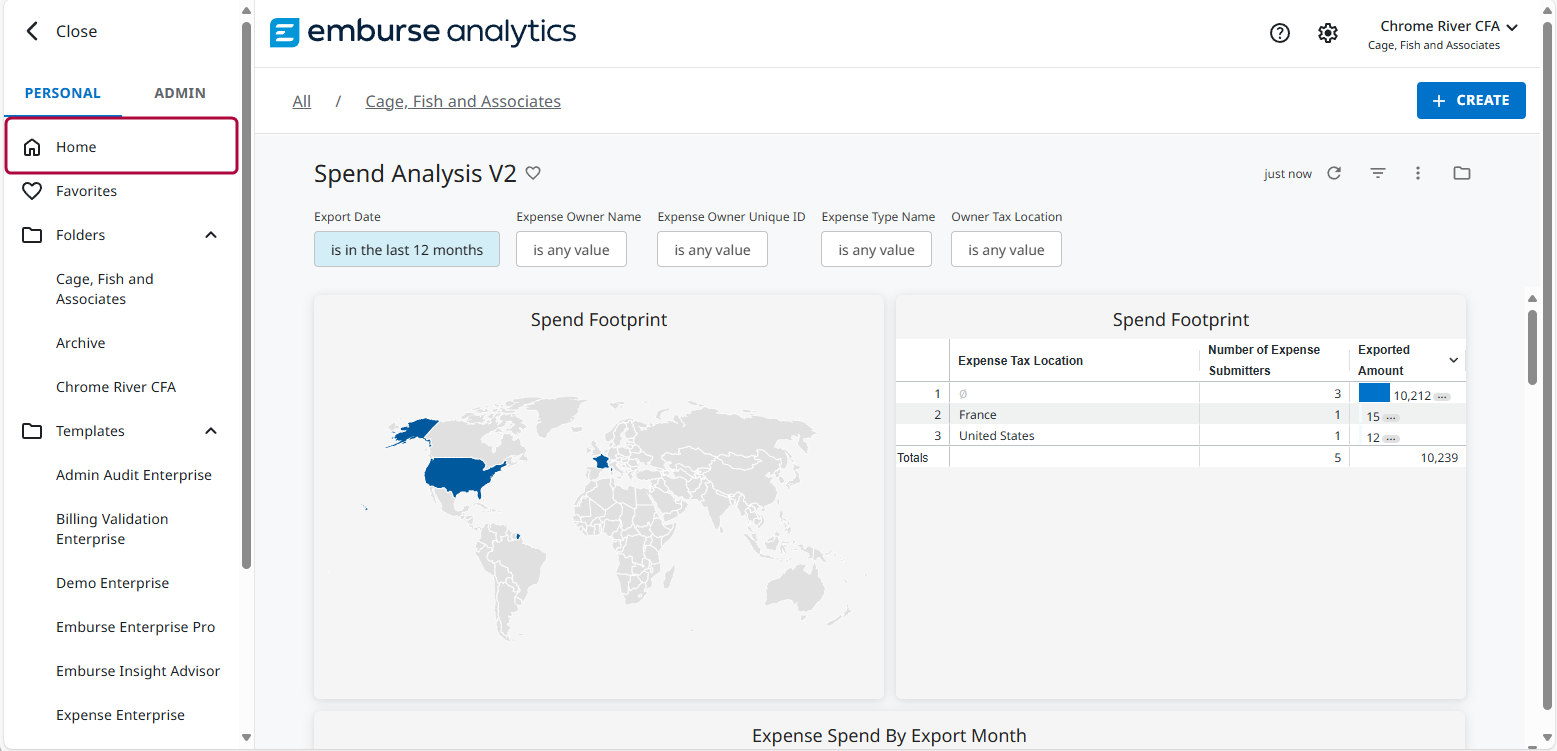This screenshot has height=751, width=1557.
Task: Open Export Date filter 'is in the last 12 months'
Action: pyautogui.click(x=406, y=250)
